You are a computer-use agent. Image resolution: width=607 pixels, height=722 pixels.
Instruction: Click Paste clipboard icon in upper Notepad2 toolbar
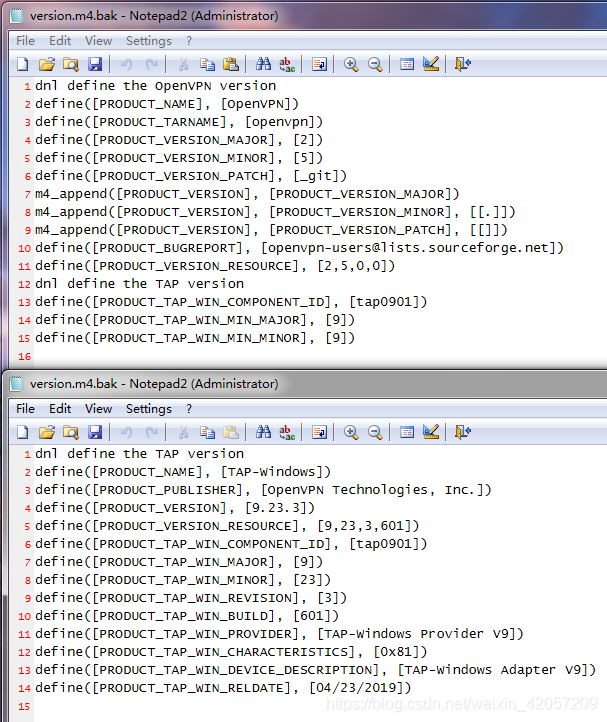[x=231, y=64]
